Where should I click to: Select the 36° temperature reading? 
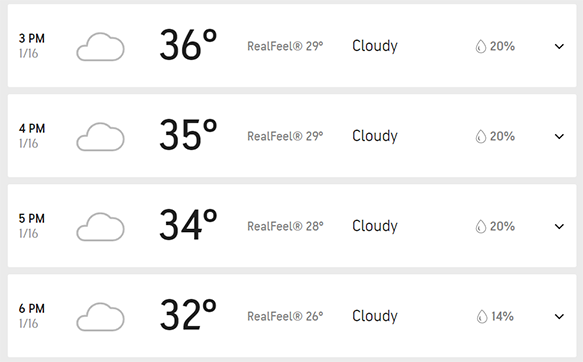[x=188, y=45]
